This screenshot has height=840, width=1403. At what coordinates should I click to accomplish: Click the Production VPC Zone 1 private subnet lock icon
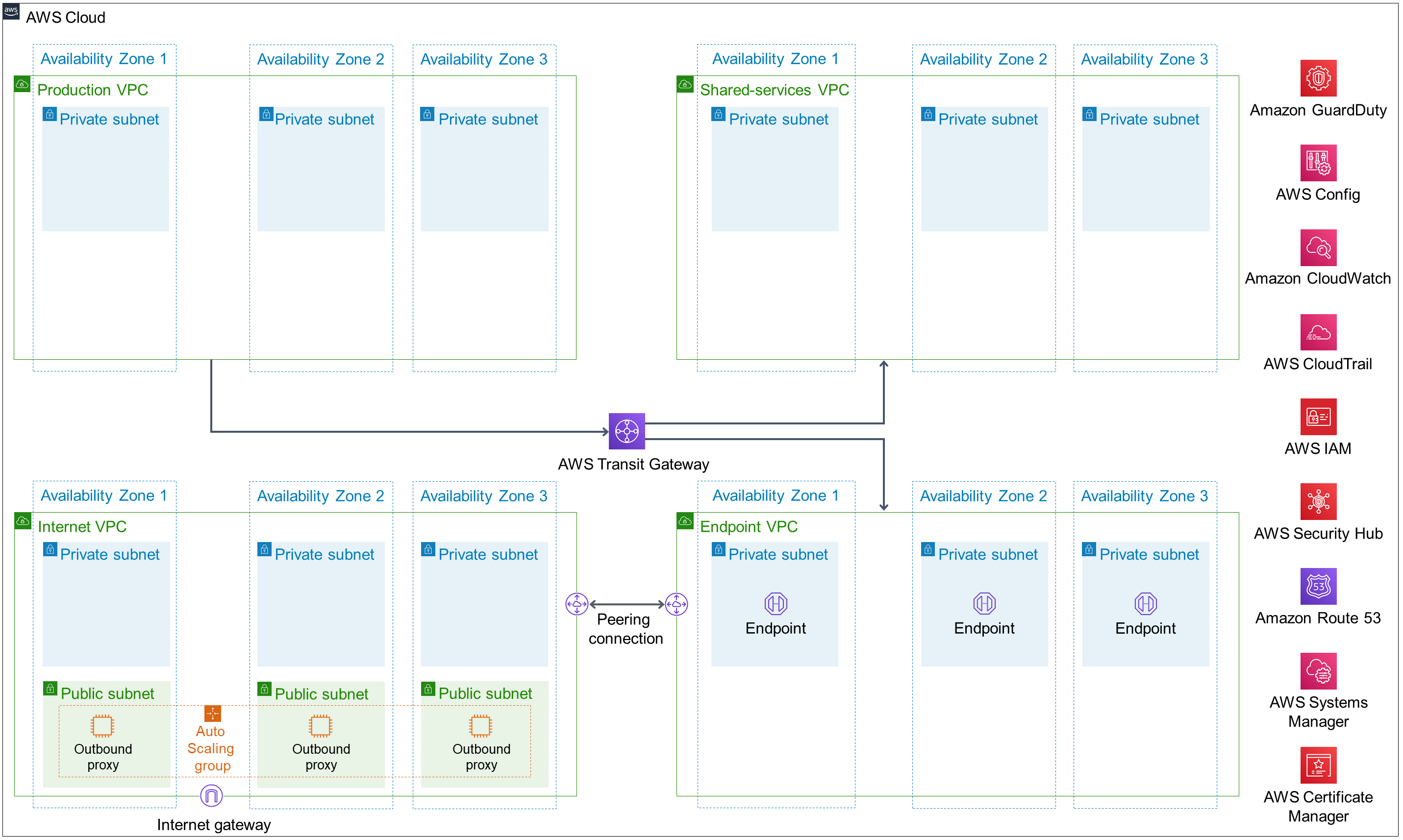49,114
